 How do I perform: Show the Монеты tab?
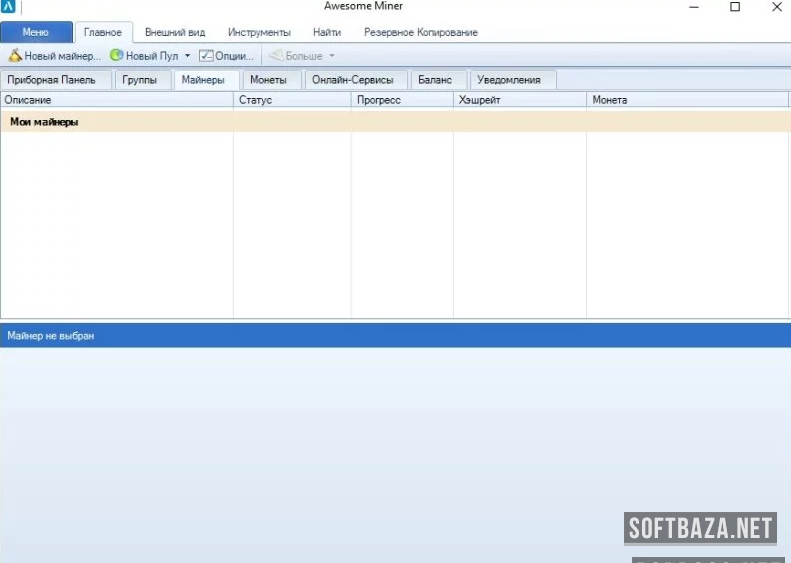point(268,80)
